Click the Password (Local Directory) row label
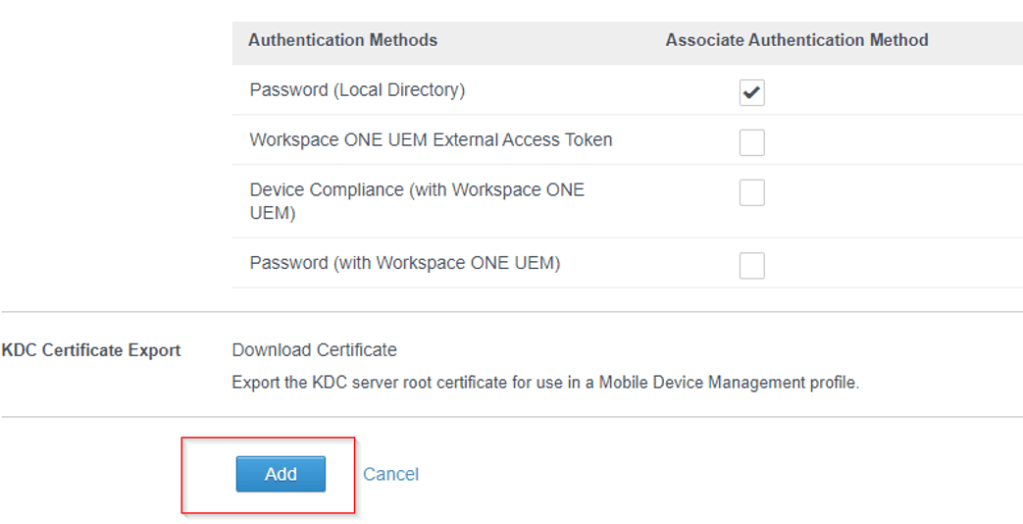 [357, 90]
